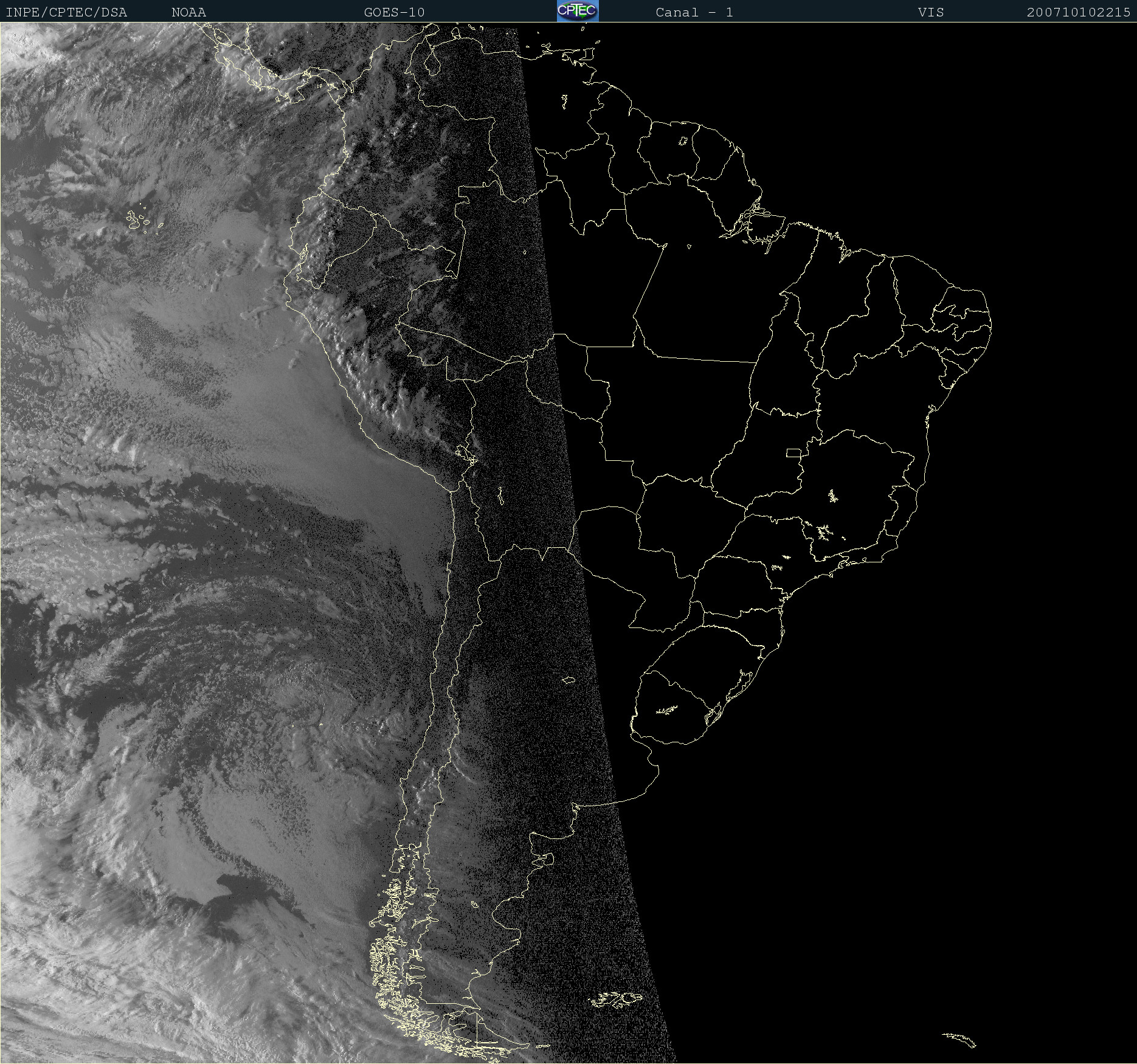Click the NOAA label in header

(188, 12)
